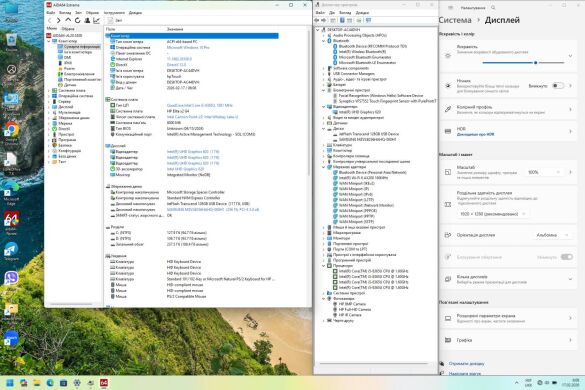Click the Звіт report button in AIDA64 toolbar
585x390 pixels.
click(115, 21)
